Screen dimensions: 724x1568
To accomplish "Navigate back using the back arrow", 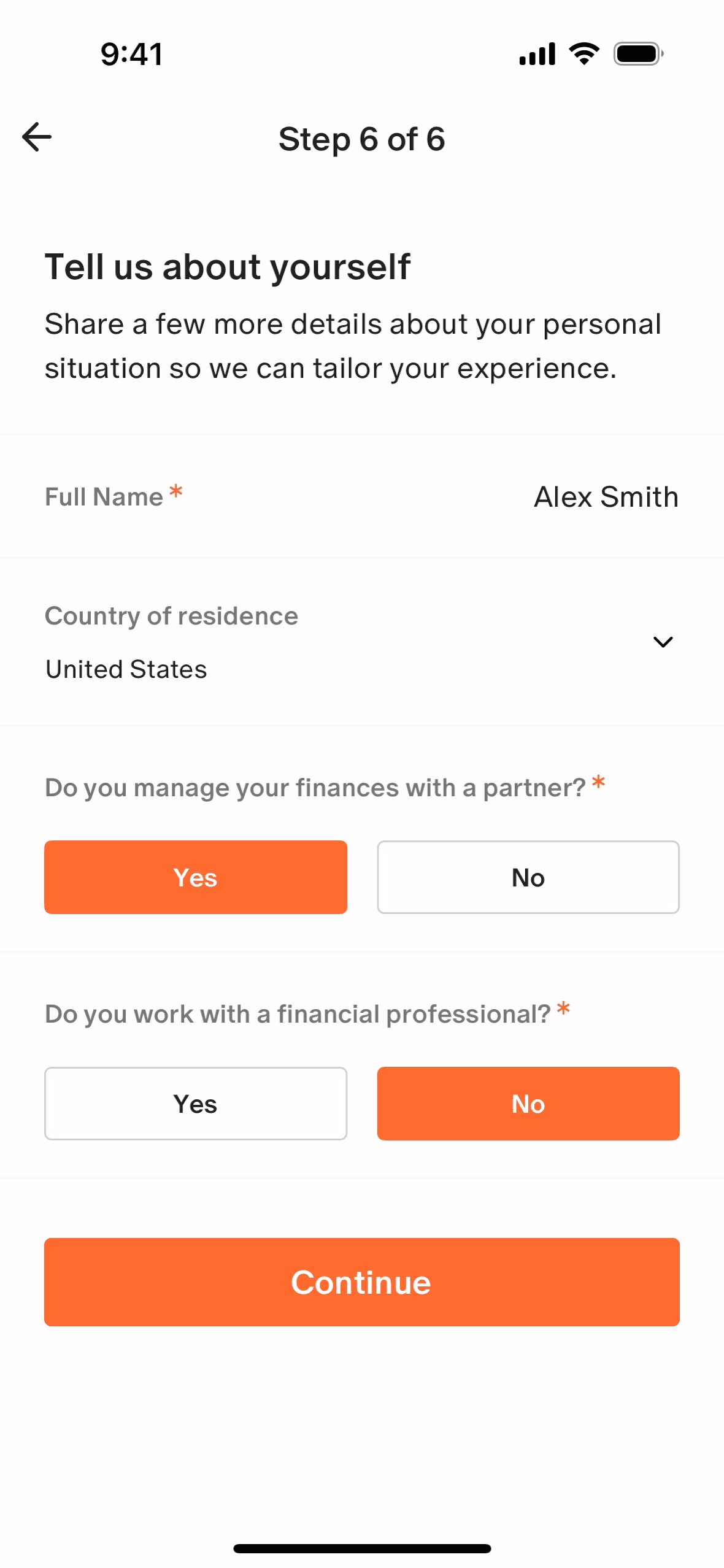I will pyautogui.click(x=37, y=137).
